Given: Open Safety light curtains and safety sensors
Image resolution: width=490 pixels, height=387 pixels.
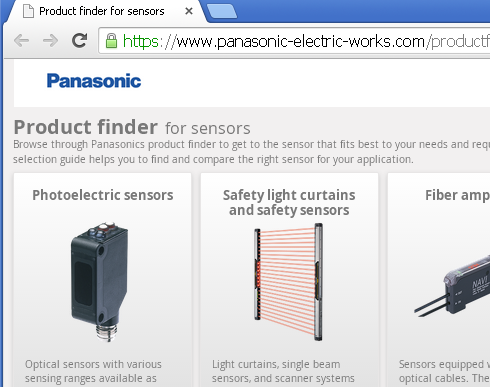Looking at the screenshot, I should click(x=289, y=203).
